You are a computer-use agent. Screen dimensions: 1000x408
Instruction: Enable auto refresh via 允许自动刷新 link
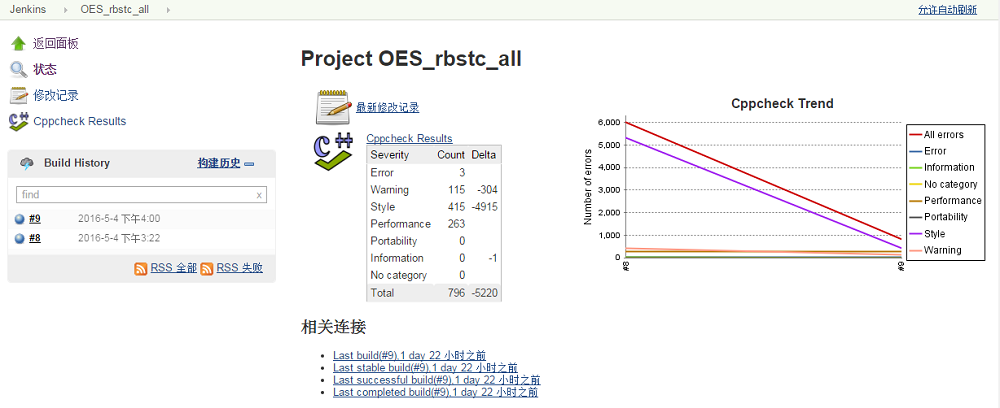[947, 10]
